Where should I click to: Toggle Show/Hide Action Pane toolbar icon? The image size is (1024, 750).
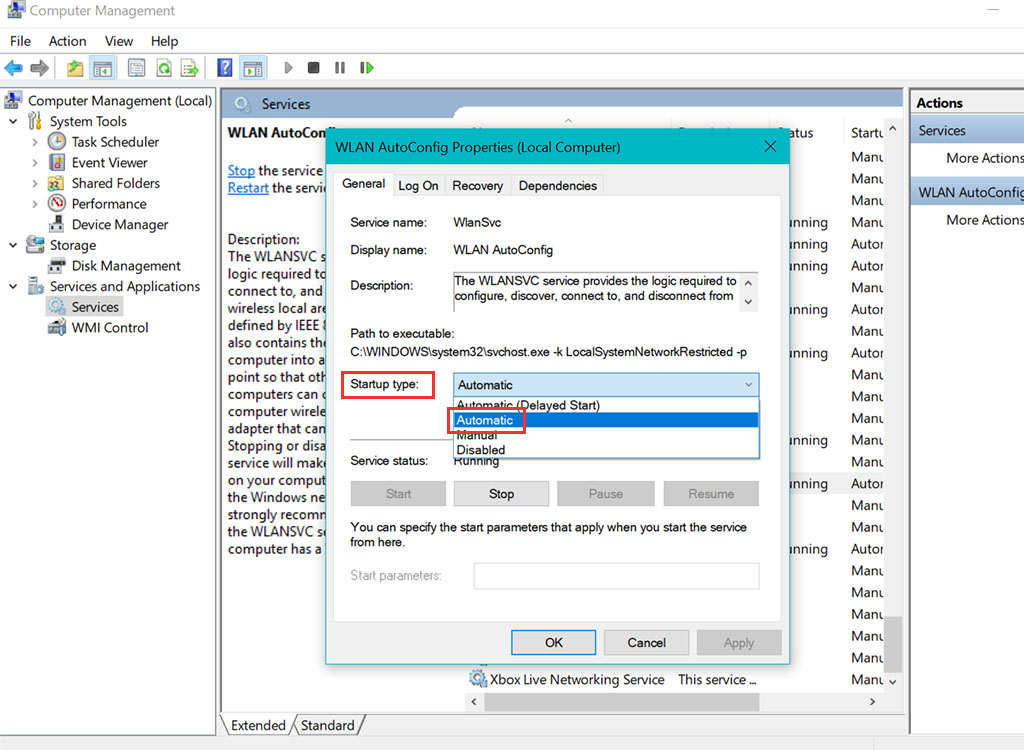[253, 68]
